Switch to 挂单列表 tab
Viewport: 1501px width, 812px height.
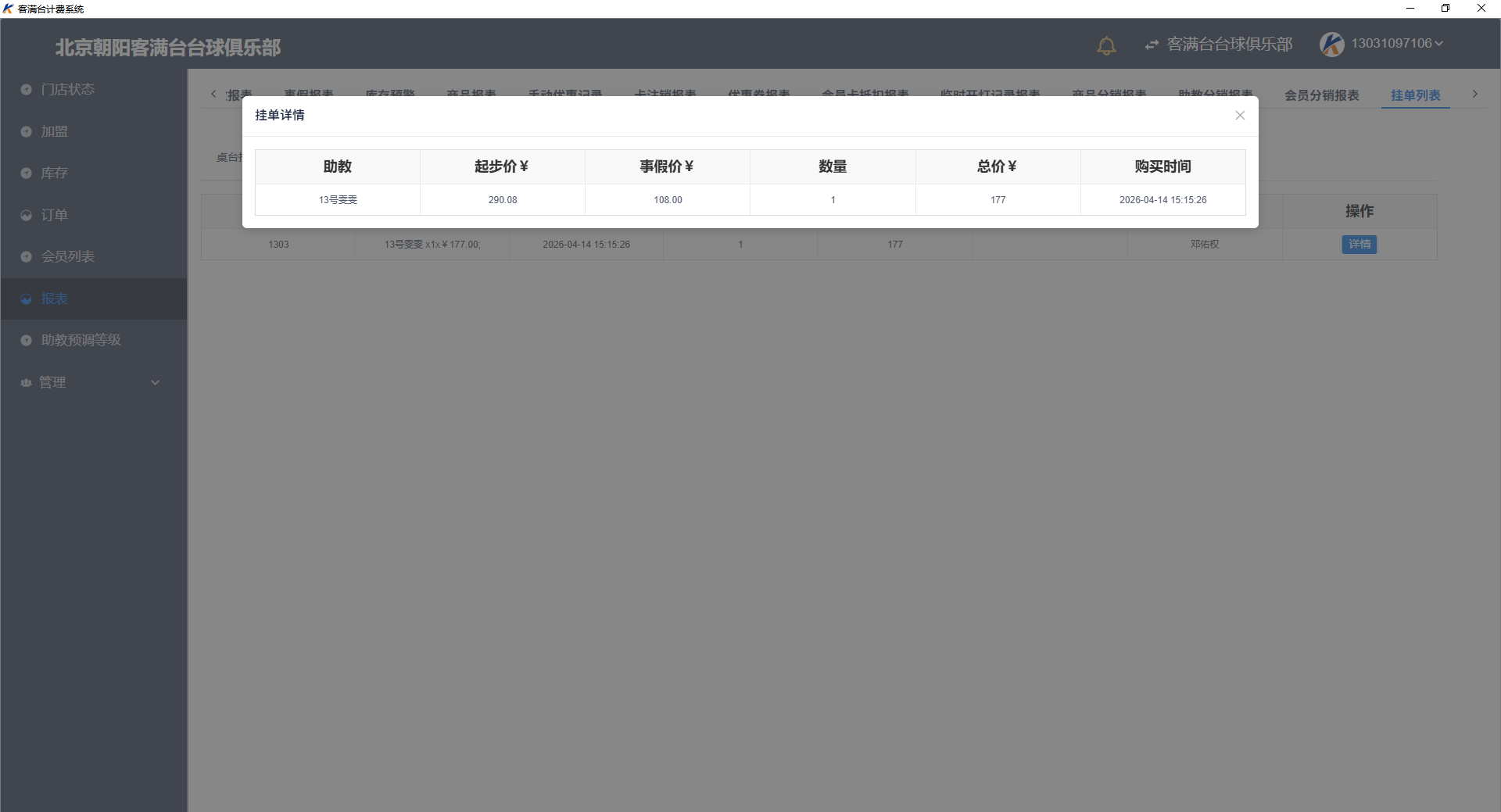[1415, 95]
